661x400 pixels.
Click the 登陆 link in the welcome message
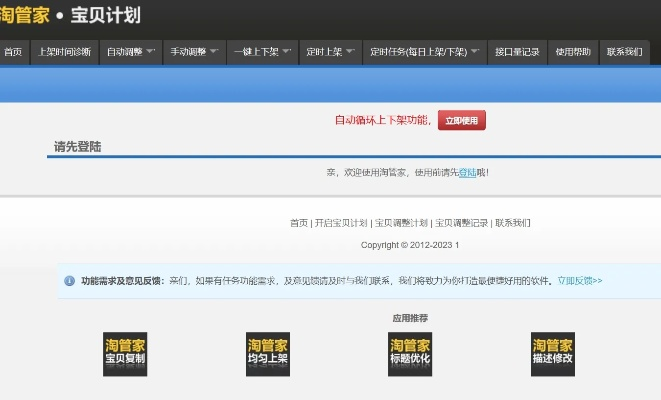tap(467, 173)
